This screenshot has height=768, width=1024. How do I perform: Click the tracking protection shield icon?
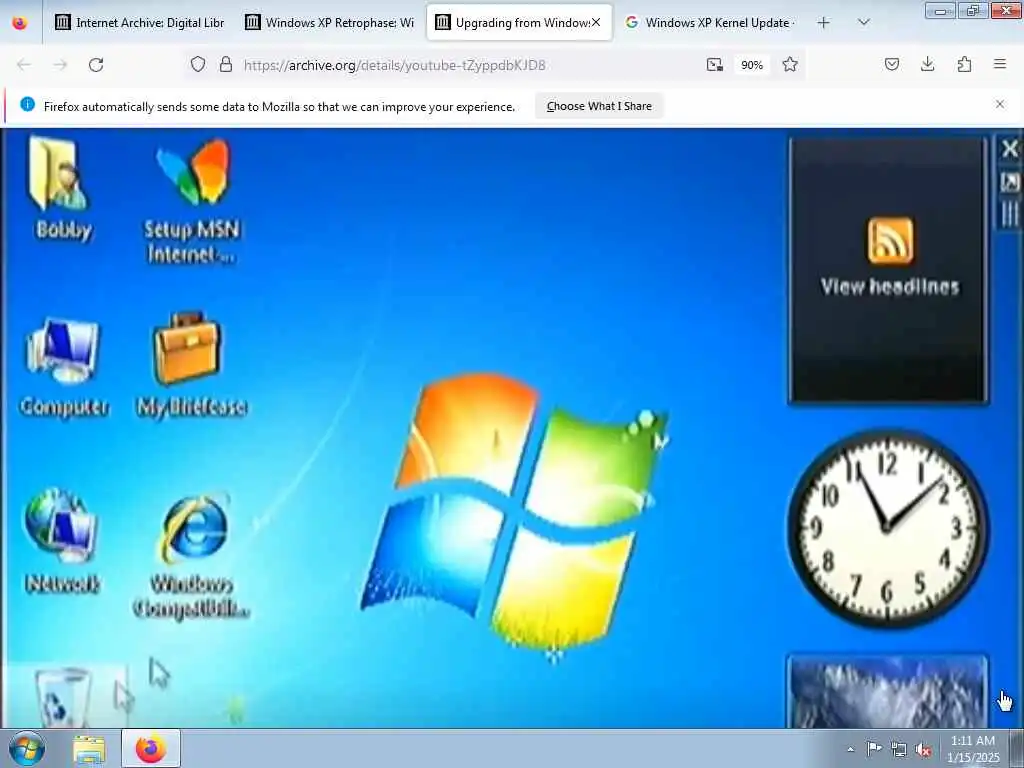click(198, 64)
